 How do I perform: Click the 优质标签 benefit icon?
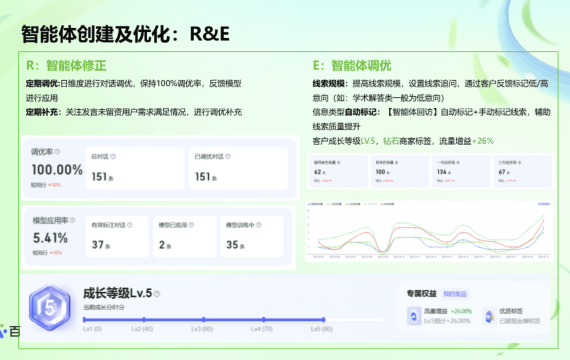pos(489,316)
